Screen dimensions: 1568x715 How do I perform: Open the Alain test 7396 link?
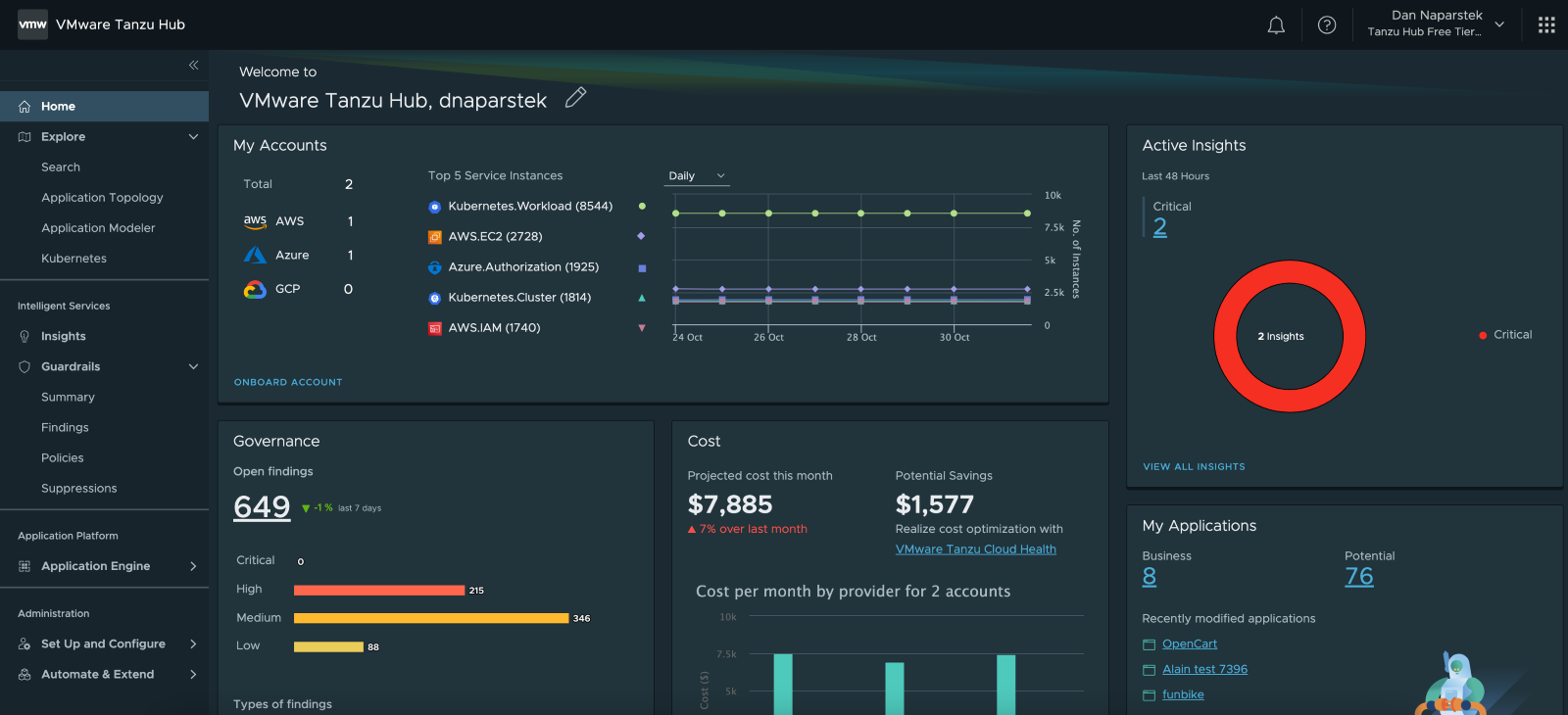tap(1204, 670)
